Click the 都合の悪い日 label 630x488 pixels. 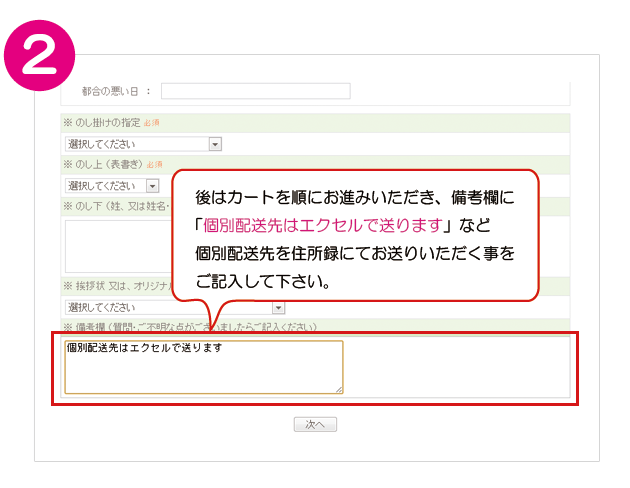click(x=110, y=92)
